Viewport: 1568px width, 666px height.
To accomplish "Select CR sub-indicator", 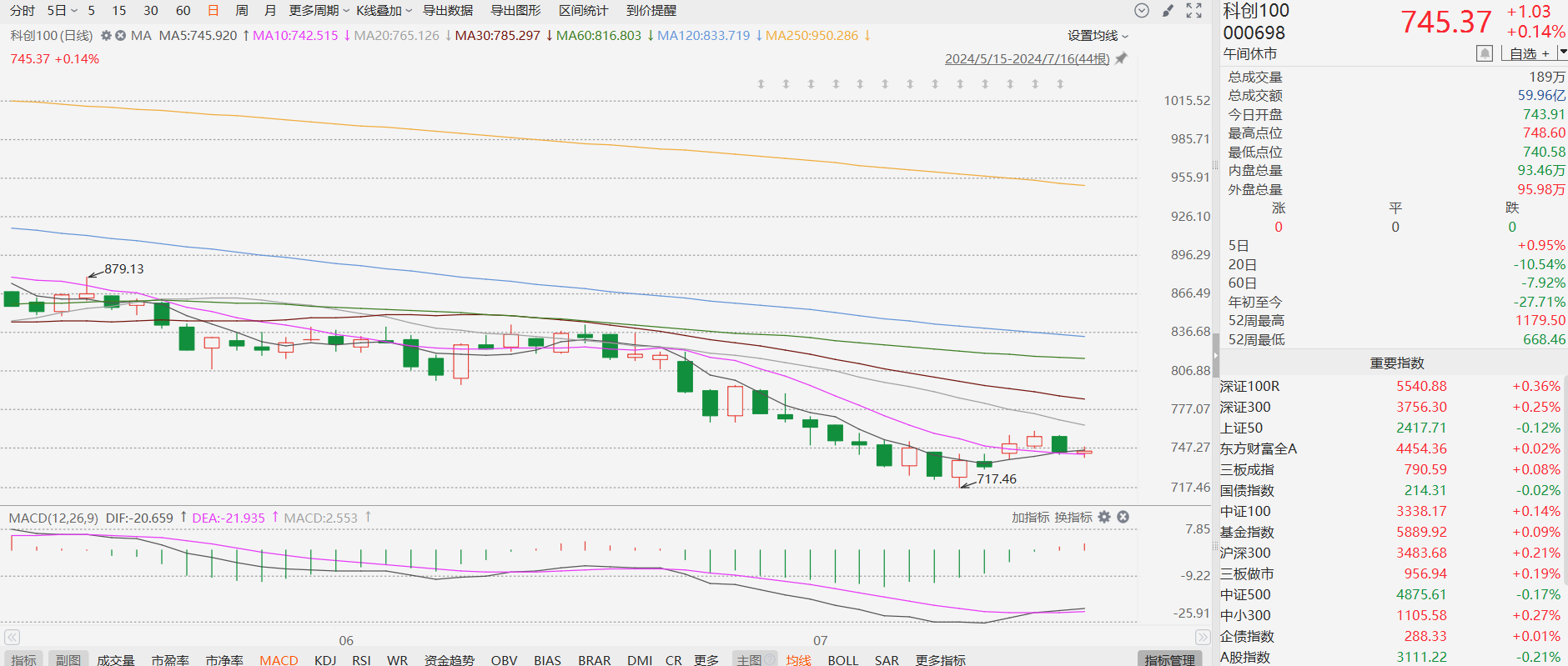I will (x=673, y=659).
